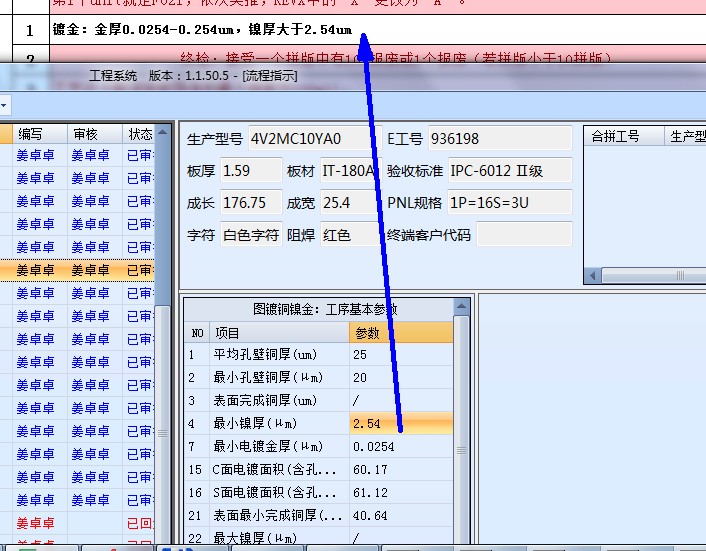Focus the empty 终端客户代码 field
The image size is (706, 551).
(524, 235)
